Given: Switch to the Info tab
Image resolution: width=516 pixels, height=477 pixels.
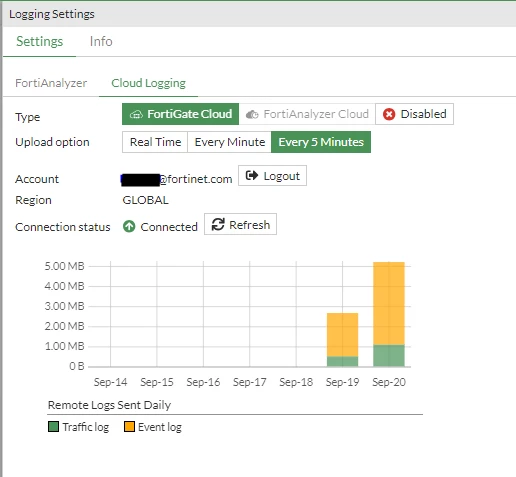Looking at the screenshot, I should [x=101, y=42].
